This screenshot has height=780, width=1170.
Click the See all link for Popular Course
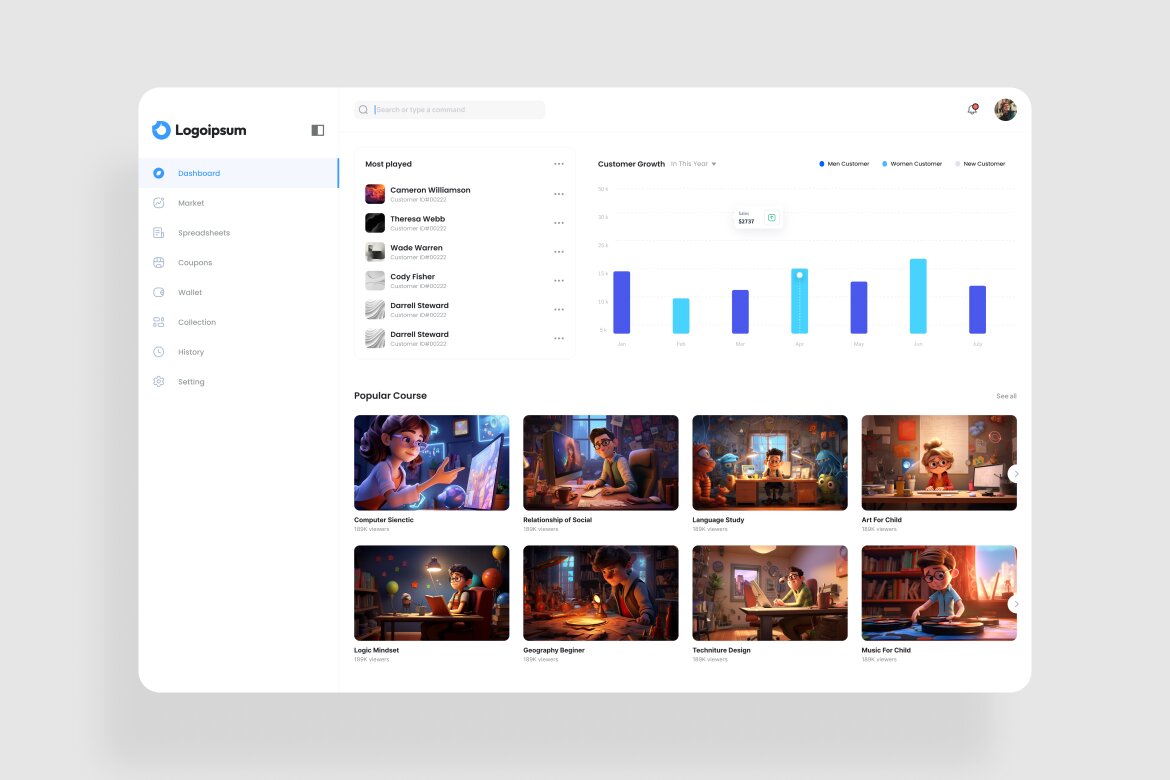click(x=1006, y=396)
